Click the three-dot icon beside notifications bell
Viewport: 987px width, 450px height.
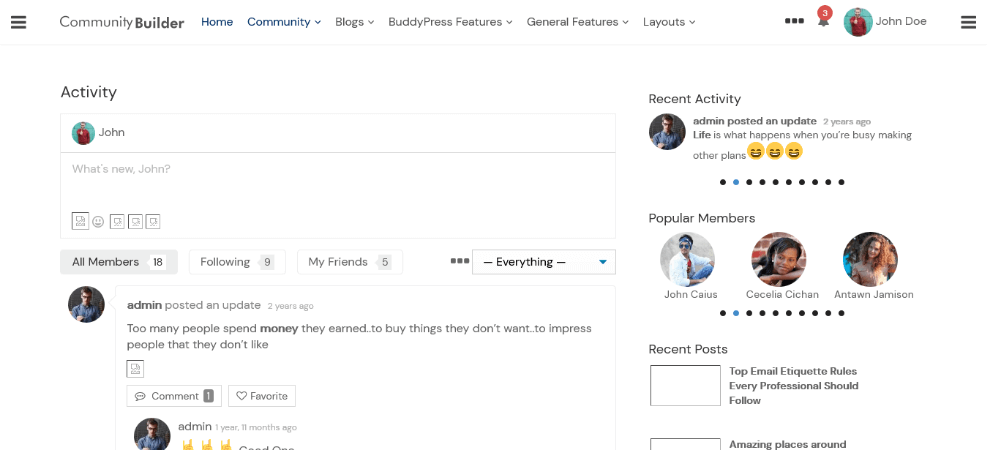(x=794, y=21)
